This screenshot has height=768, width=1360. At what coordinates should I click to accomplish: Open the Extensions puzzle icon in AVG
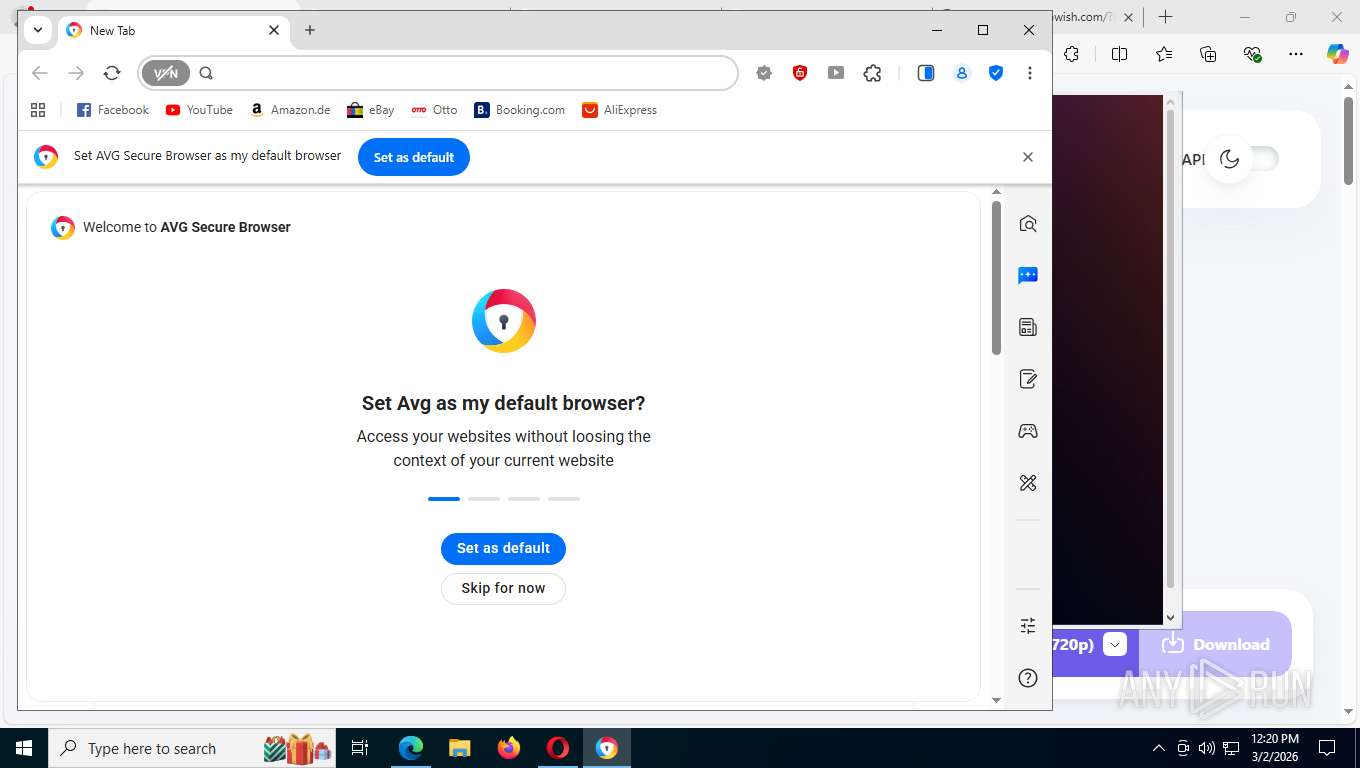point(873,73)
